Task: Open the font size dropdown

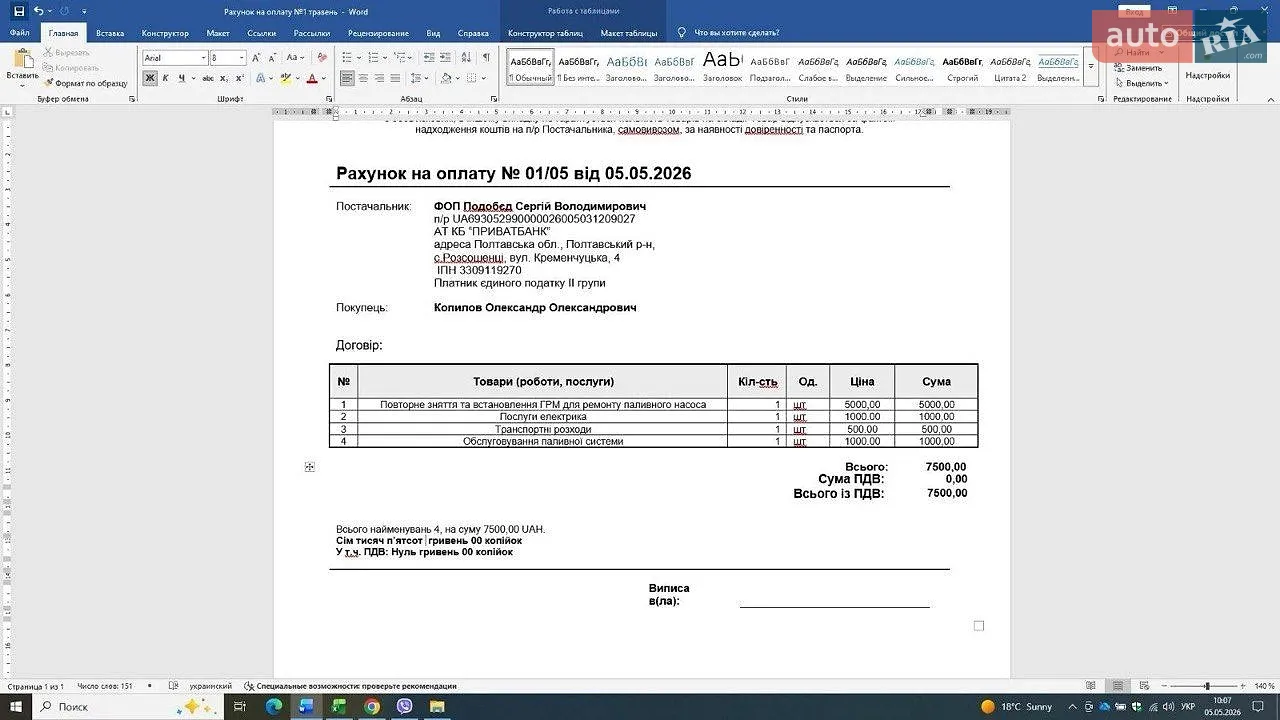Action: (x=242, y=58)
